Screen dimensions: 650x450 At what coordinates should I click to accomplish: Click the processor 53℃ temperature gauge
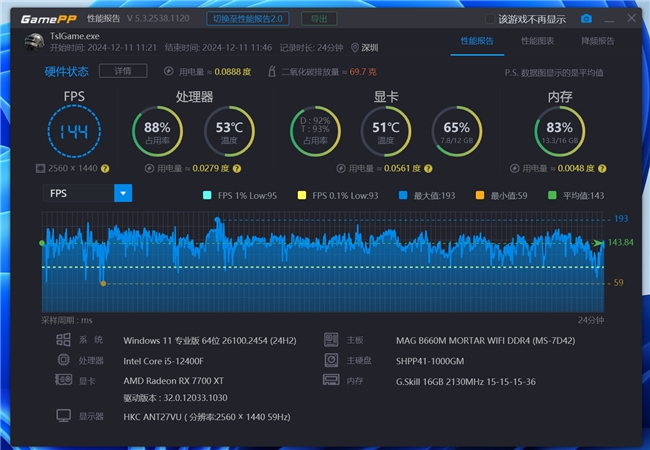(229, 131)
